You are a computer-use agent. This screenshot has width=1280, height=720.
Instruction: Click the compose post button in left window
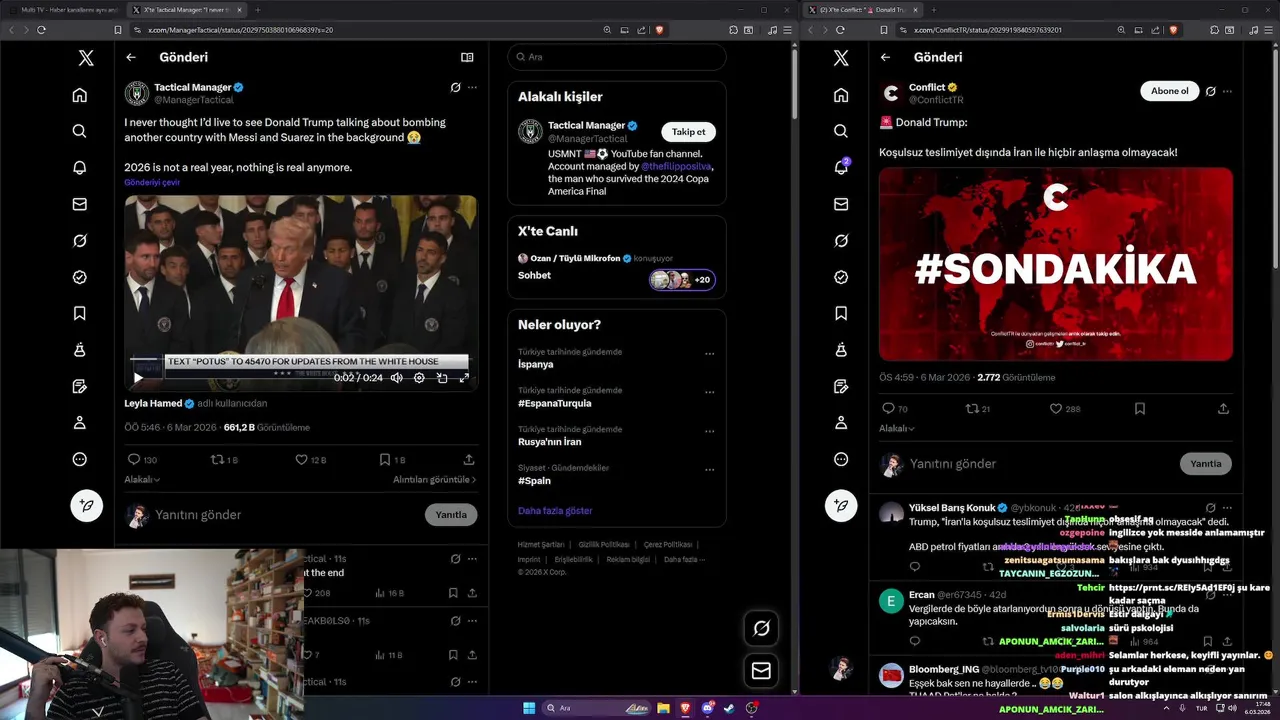click(x=86, y=505)
